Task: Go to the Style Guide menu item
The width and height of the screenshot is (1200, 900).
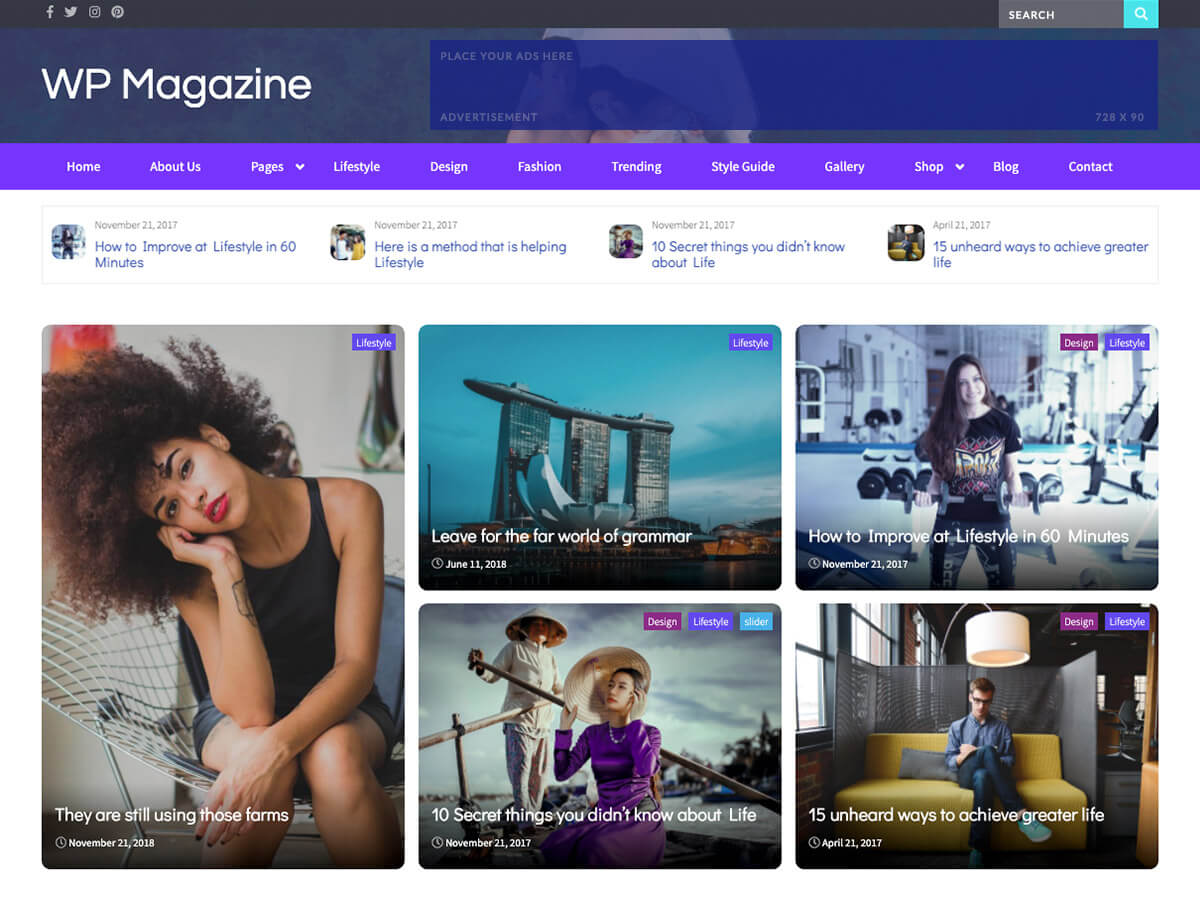Action: [x=742, y=167]
